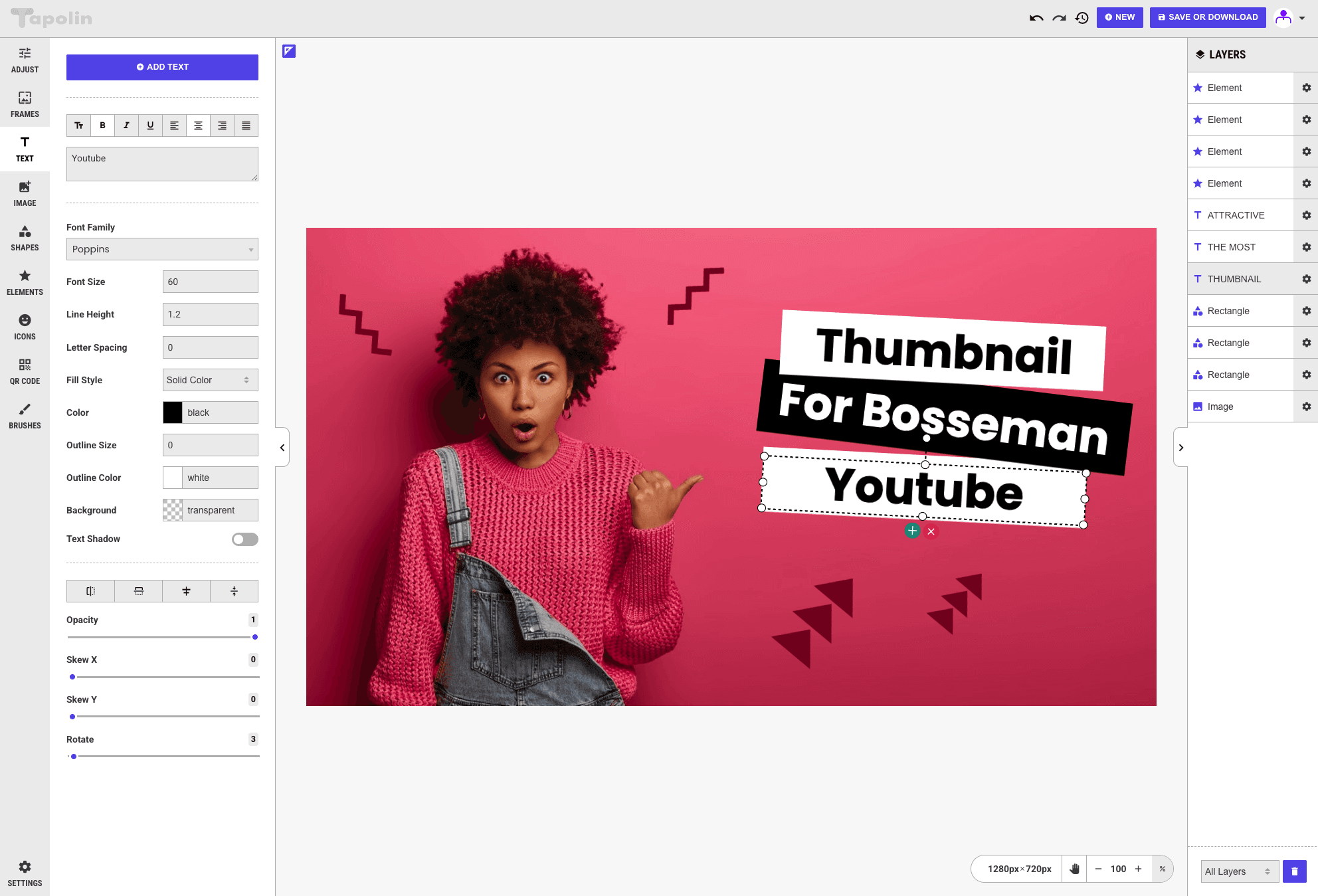Click the undo arrow icon

click(1036, 18)
